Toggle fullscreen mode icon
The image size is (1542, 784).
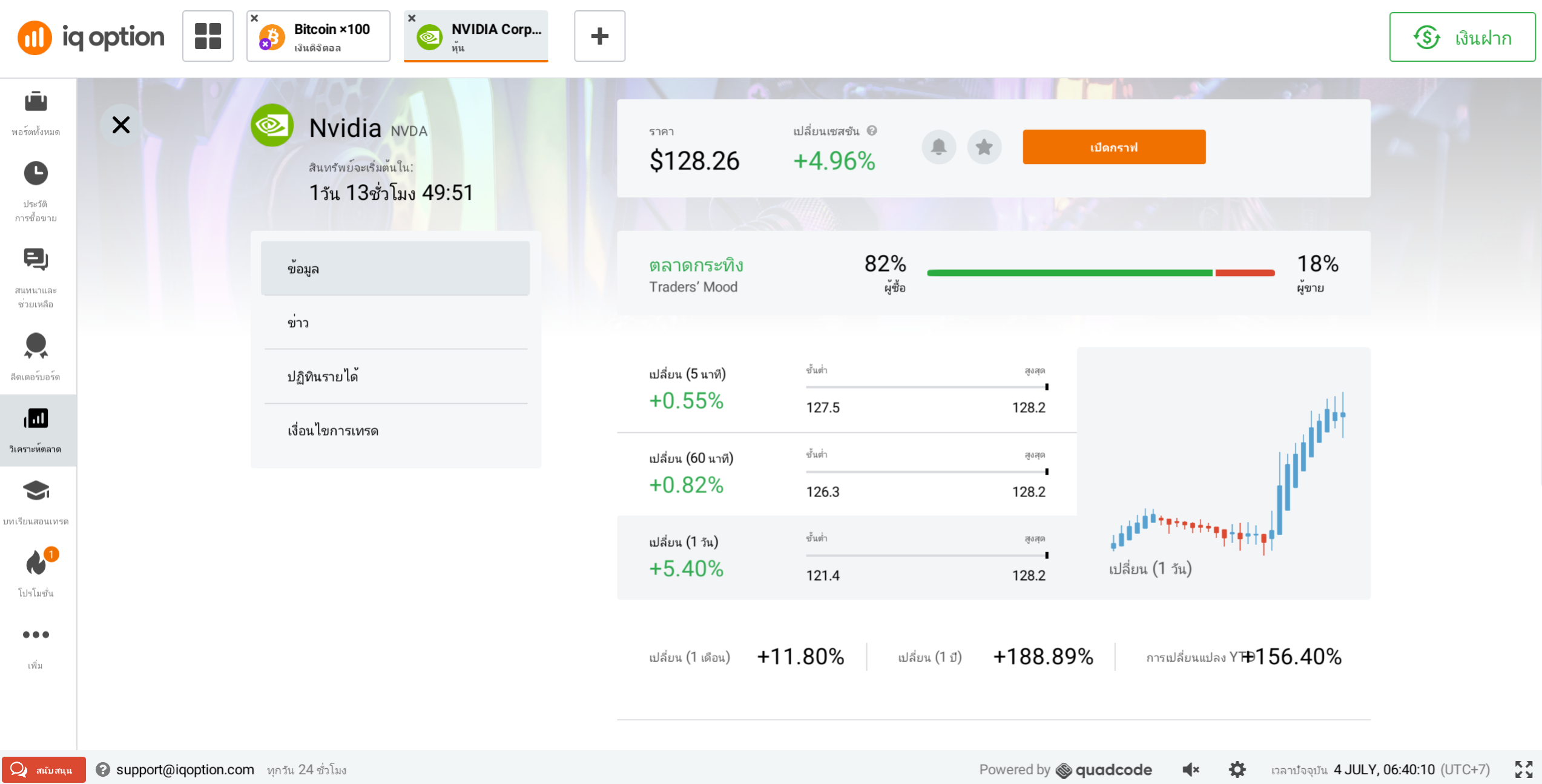point(1524,769)
